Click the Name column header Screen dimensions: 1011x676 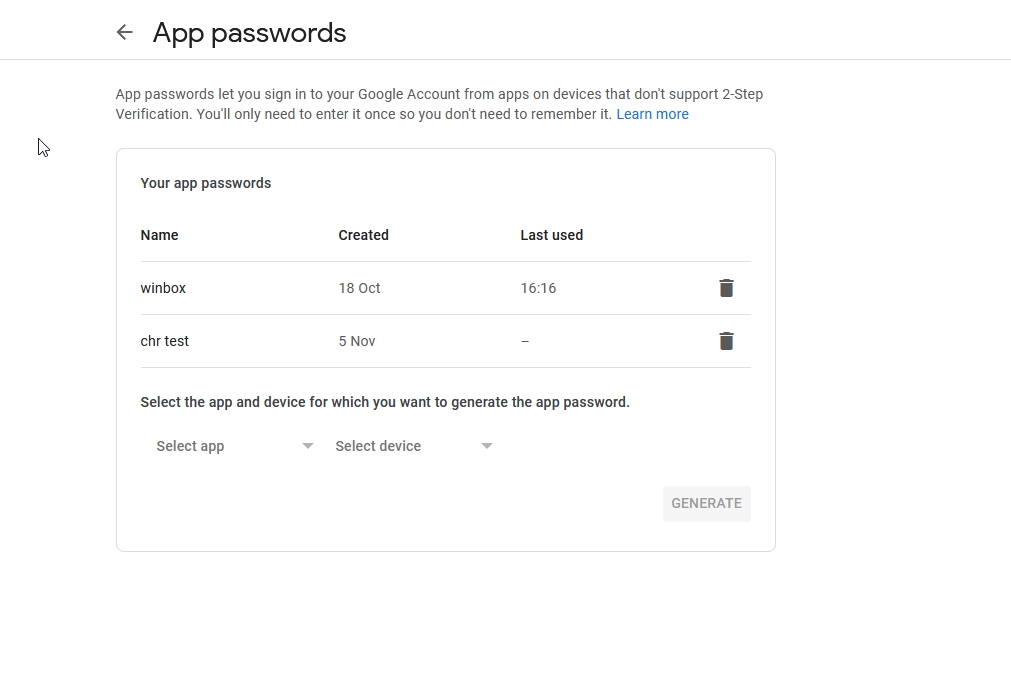[159, 235]
